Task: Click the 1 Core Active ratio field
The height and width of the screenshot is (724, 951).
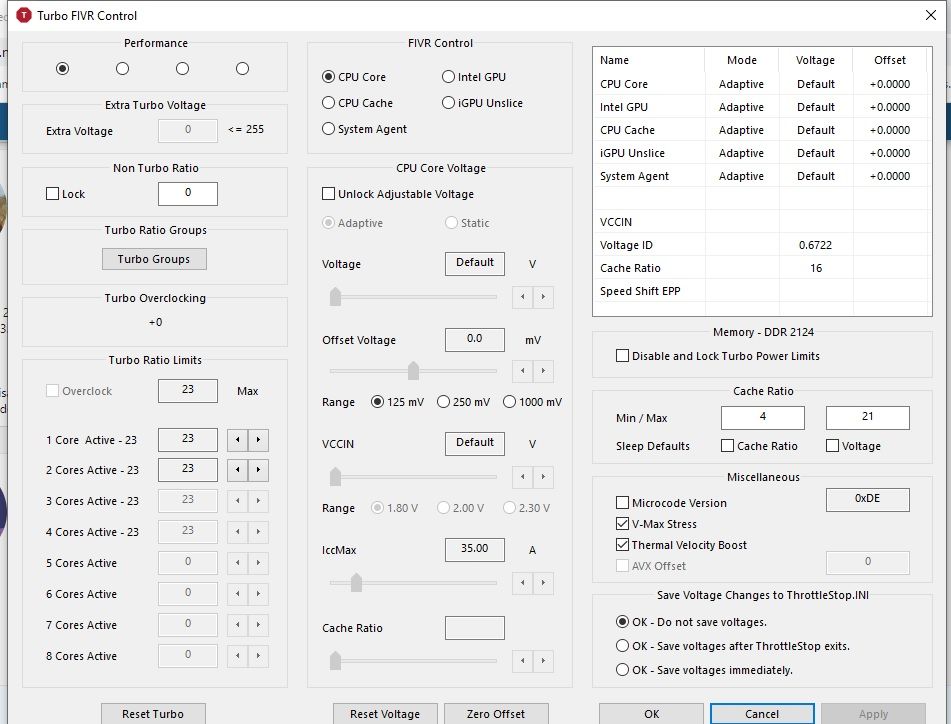Action: click(x=188, y=440)
